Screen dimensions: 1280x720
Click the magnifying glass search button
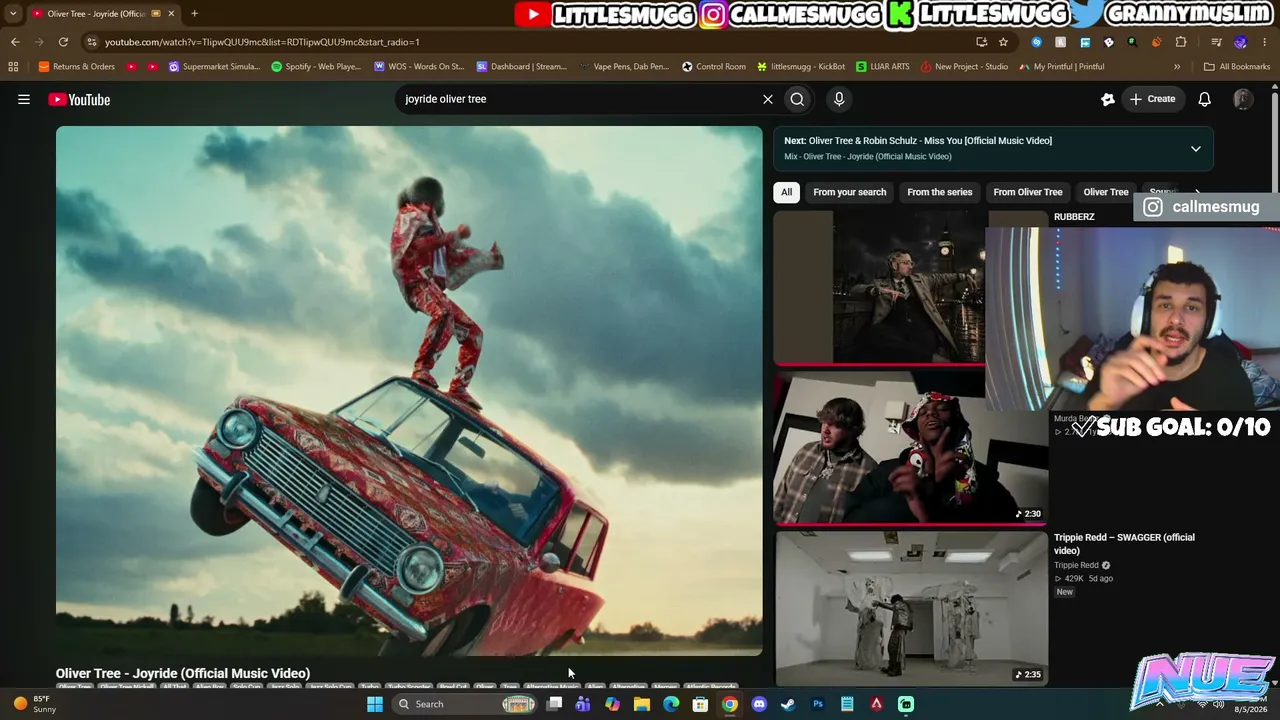pos(797,99)
